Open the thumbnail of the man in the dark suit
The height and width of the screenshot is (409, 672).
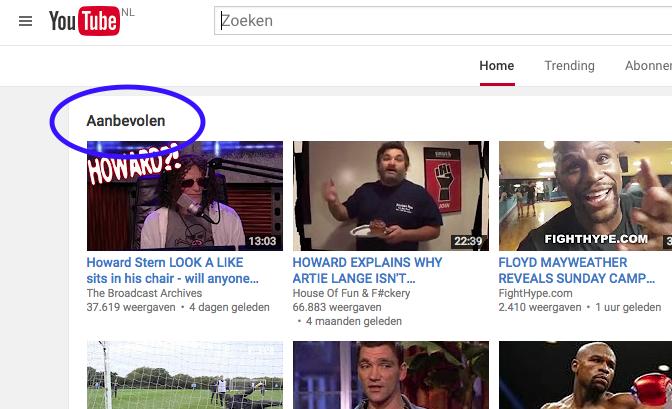pyautogui.click(x=390, y=375)
